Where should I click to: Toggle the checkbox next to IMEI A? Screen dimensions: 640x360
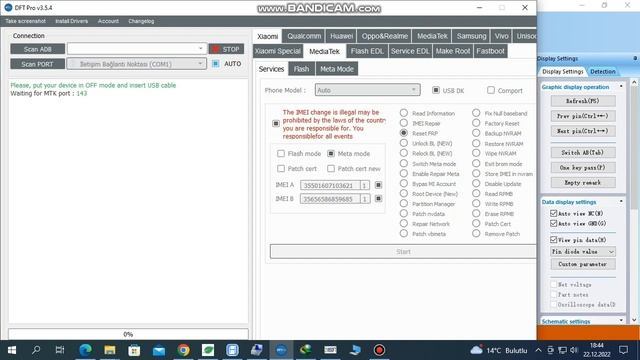click(x=378, y=185)
